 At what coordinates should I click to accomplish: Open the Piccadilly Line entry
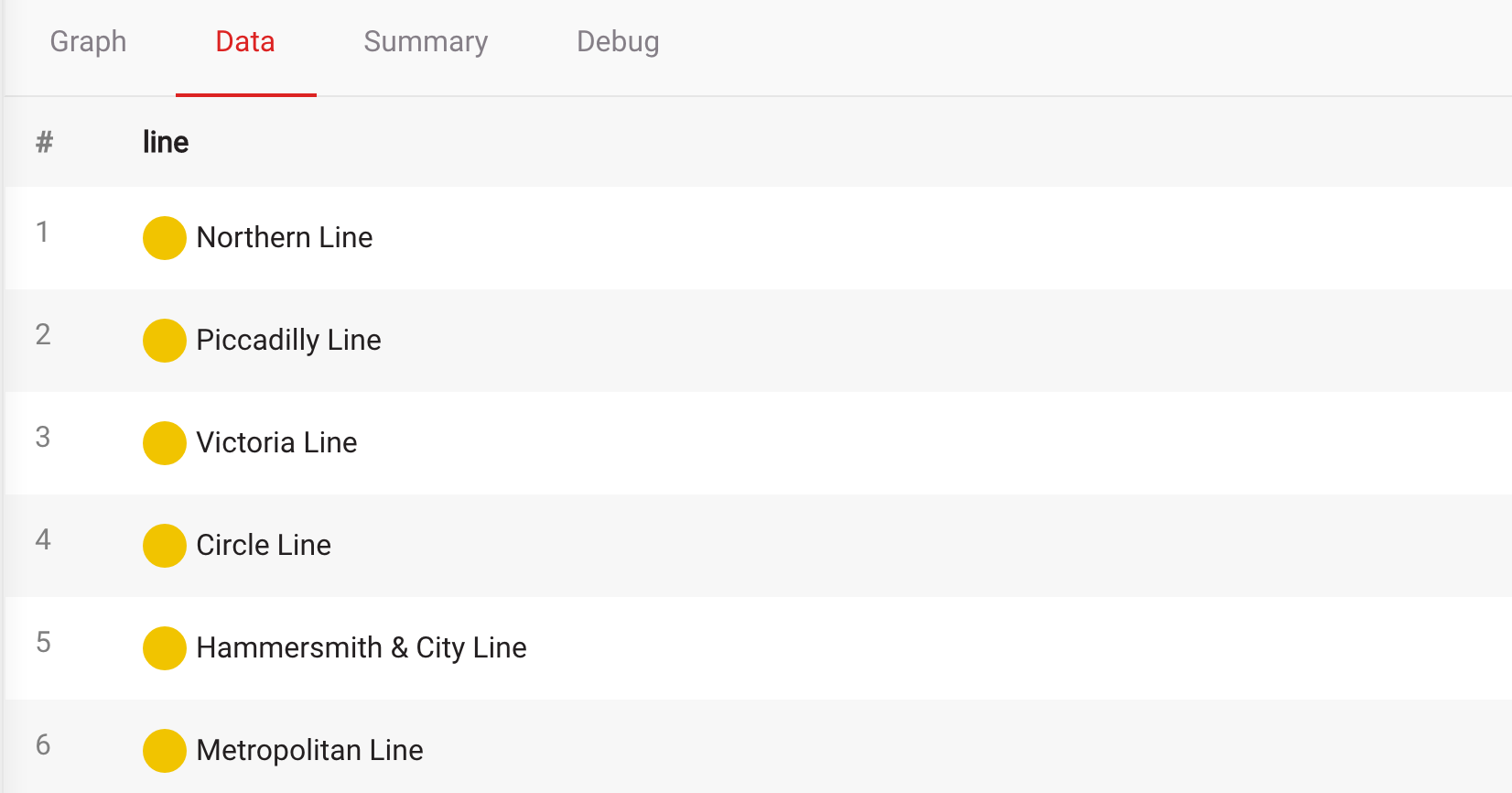pyautogui.click(x=288, y=341)
